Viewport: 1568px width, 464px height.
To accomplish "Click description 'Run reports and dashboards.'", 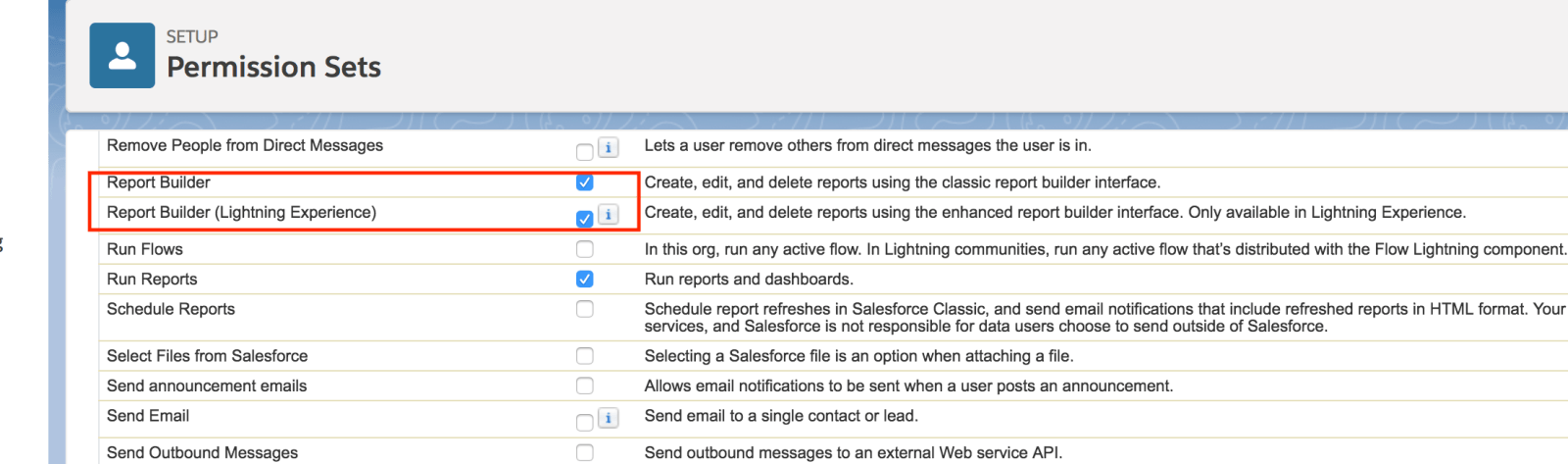I will 749,280.
